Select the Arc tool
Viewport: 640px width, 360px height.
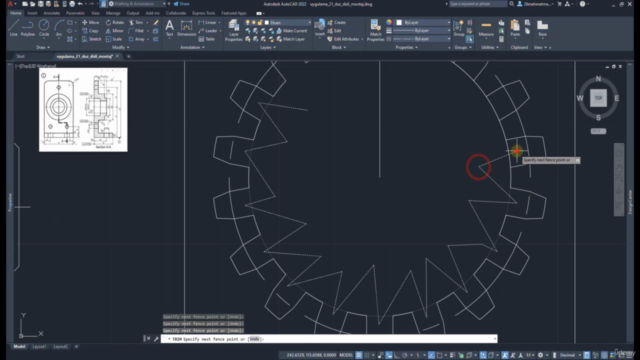coord(59,28)
